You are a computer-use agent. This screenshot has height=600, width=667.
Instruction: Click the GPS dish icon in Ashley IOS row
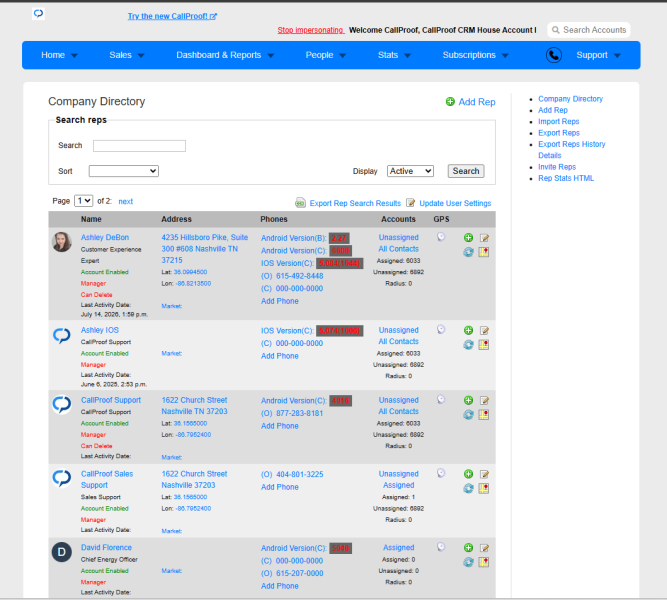441,329
